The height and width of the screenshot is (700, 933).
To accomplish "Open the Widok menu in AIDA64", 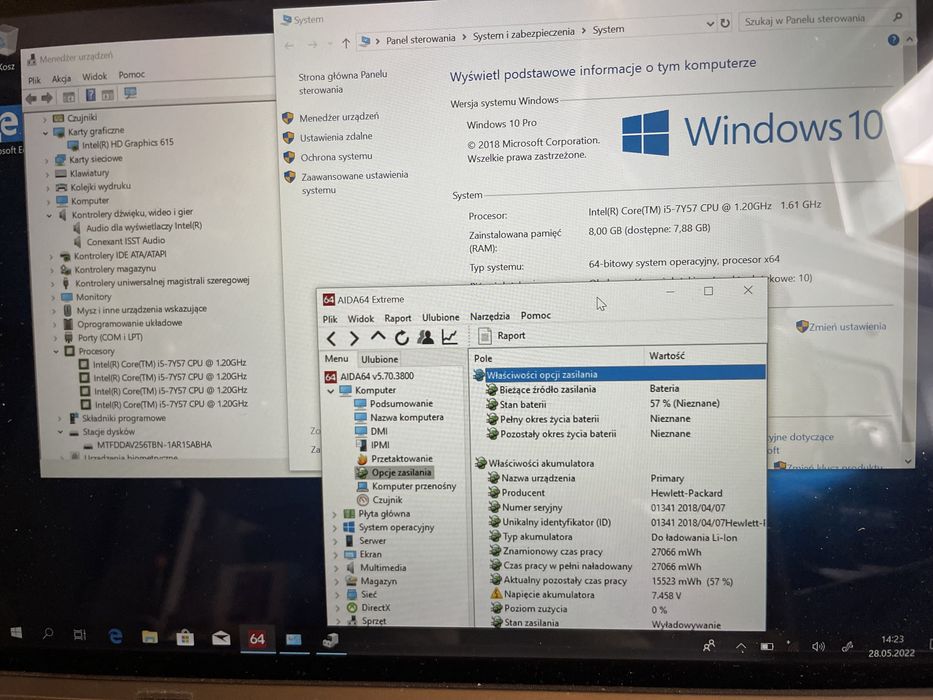I will (361, 318).
